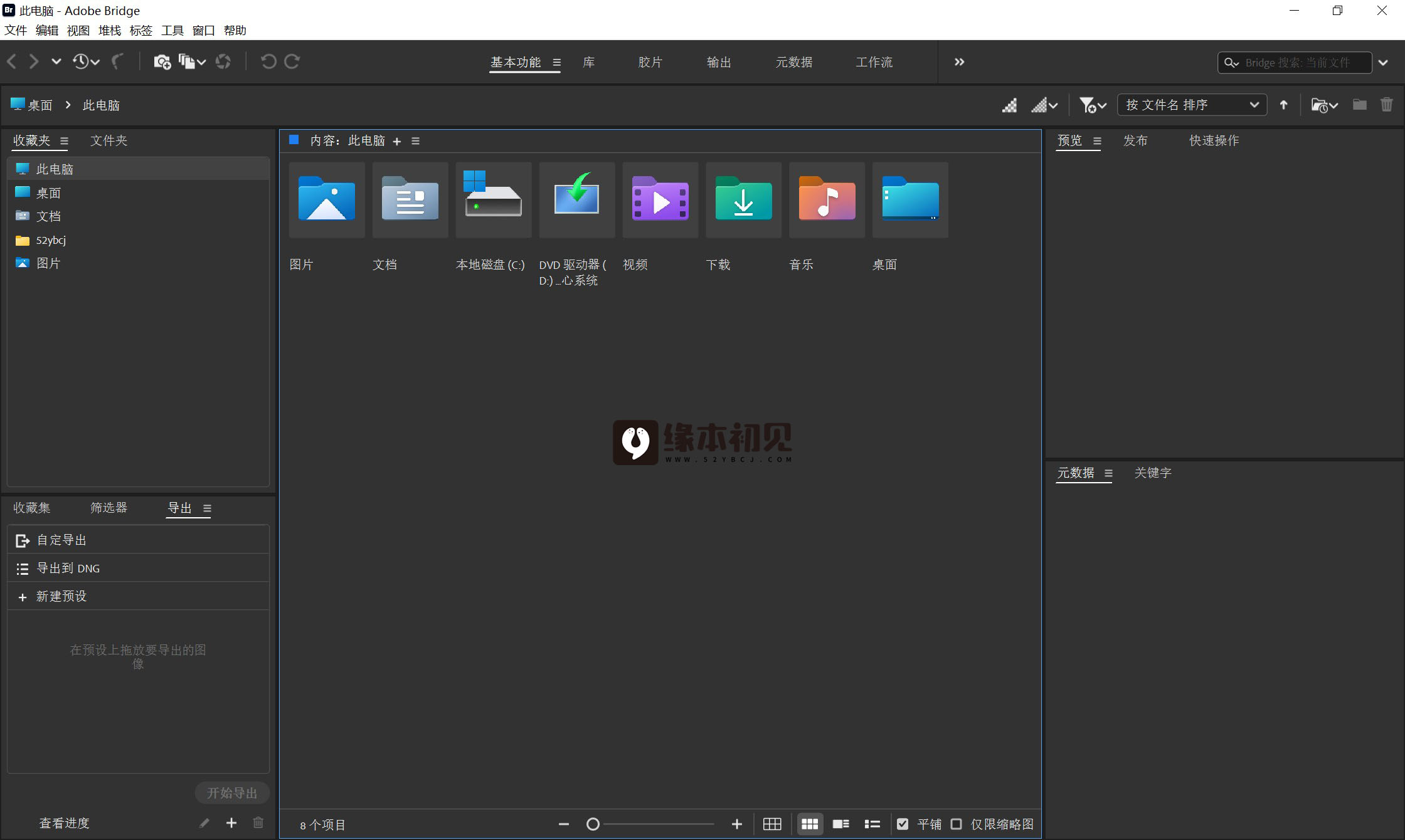This screenshot has height=840, width=1405.
Task: Switch to list view using the list icon
Action: tap(872, 824)
